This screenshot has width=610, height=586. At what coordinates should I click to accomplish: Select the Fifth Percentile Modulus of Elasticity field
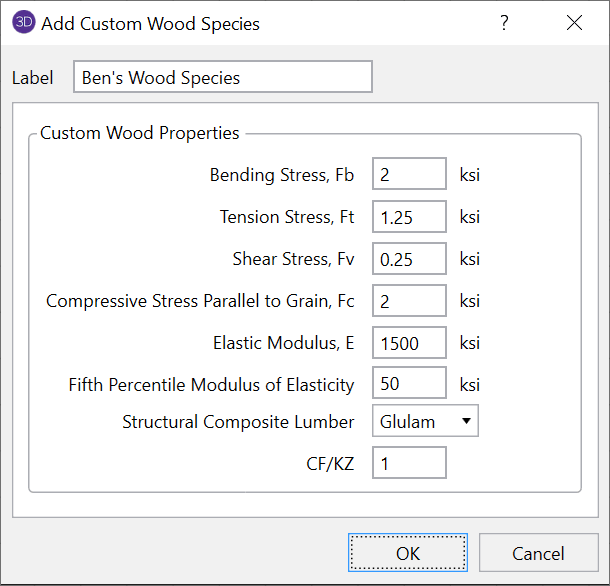[x=409, y=384]
